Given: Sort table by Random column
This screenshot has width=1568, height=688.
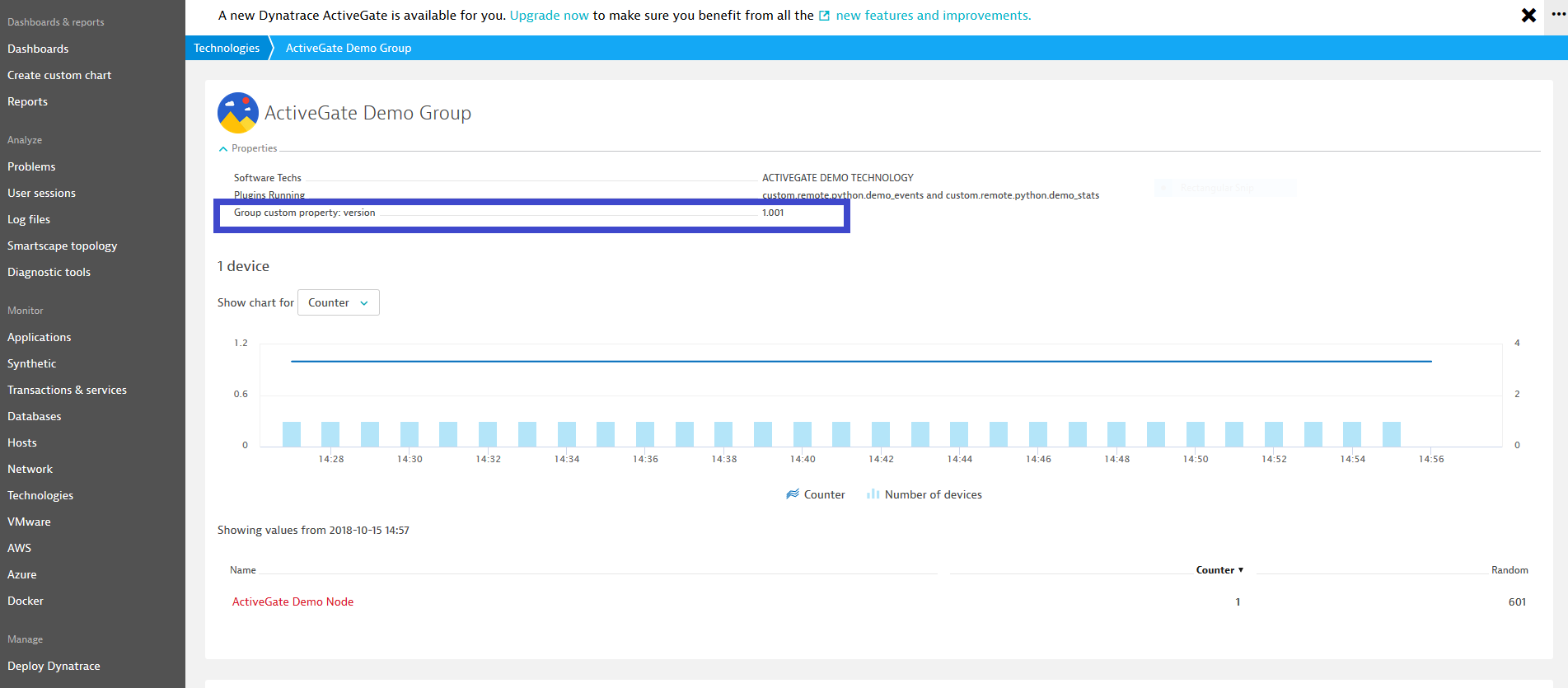Looking at the screenshot, I should click(1509, 570).
